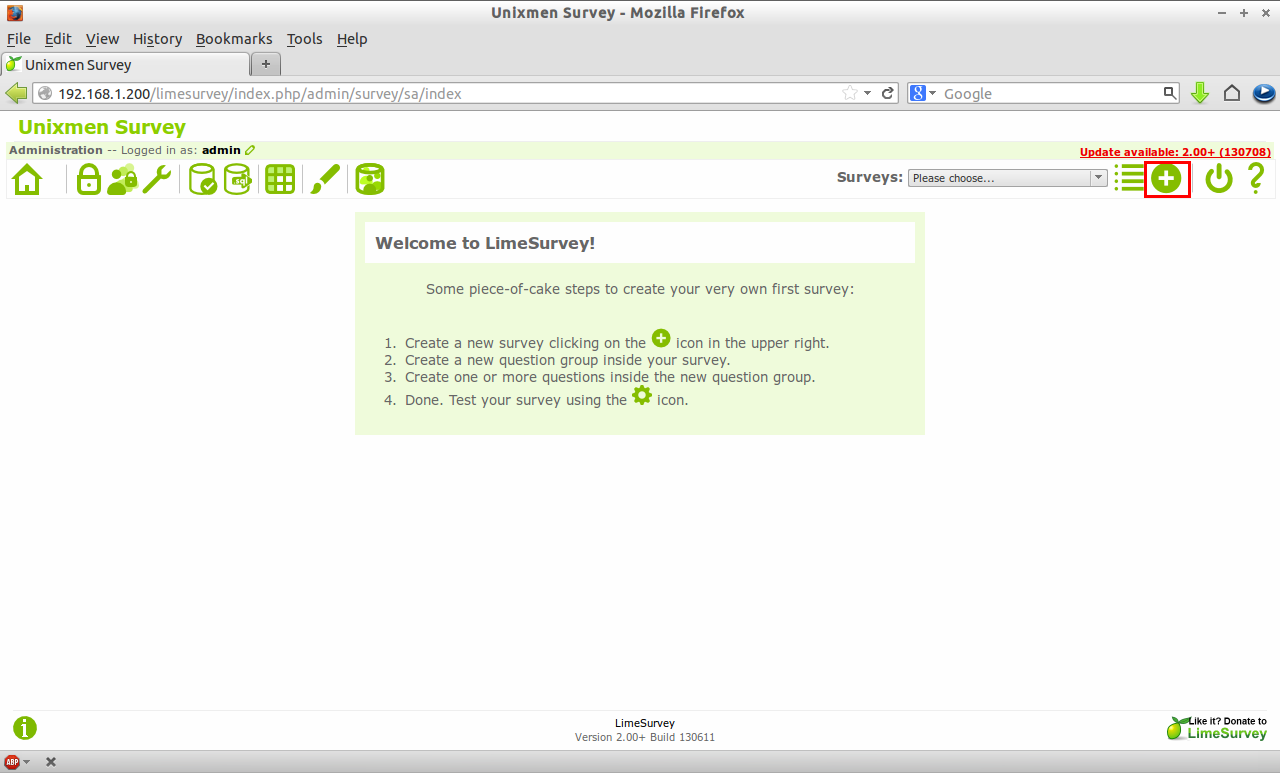
Task: Open a new tab with plus button
Action: [x=266, y=64]
